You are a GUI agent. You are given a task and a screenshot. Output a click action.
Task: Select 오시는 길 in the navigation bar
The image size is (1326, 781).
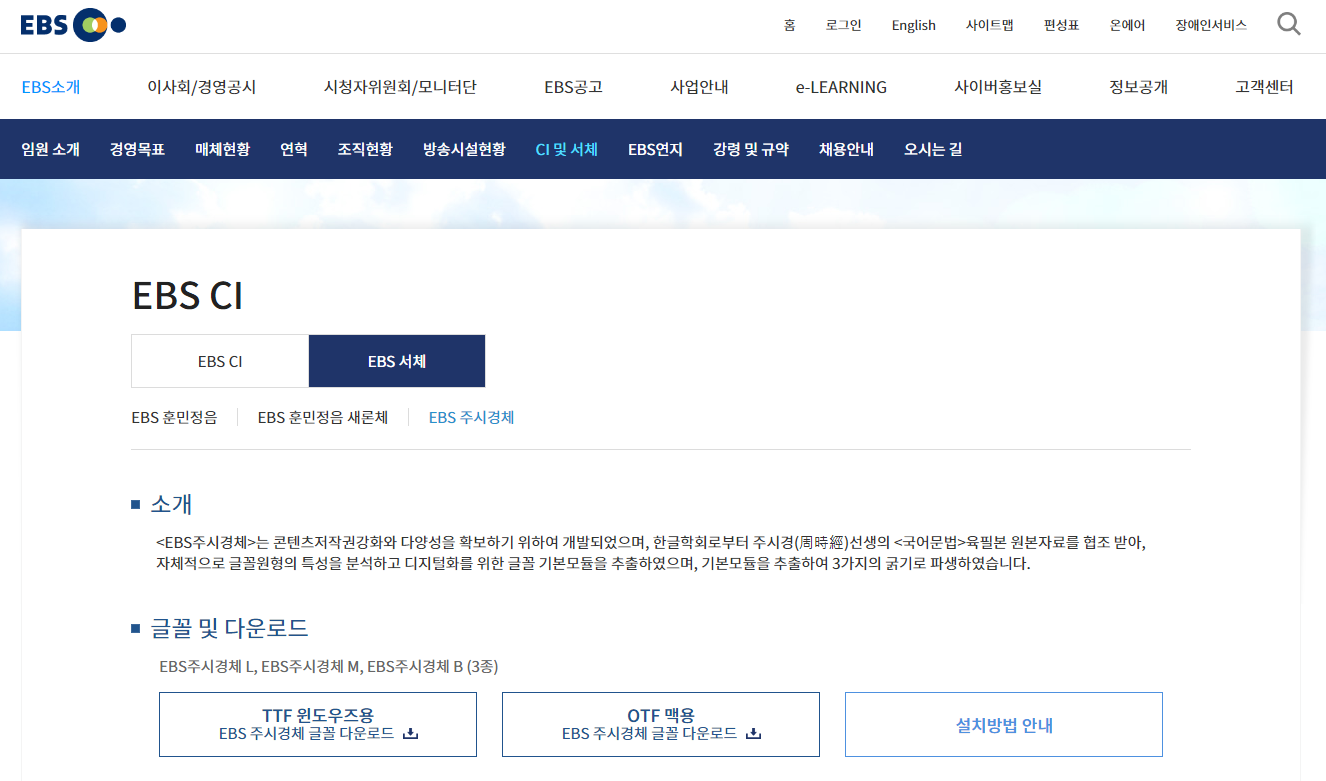[931, 148]
